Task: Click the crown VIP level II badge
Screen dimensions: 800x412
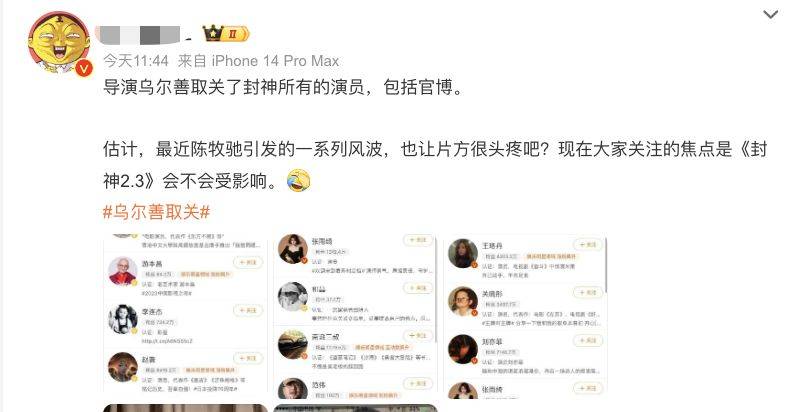Action: (226, 34)
